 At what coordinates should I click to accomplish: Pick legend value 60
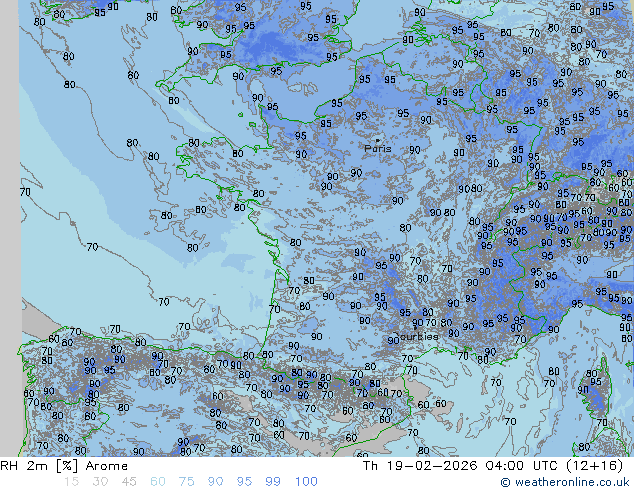[x=158, y=482]
